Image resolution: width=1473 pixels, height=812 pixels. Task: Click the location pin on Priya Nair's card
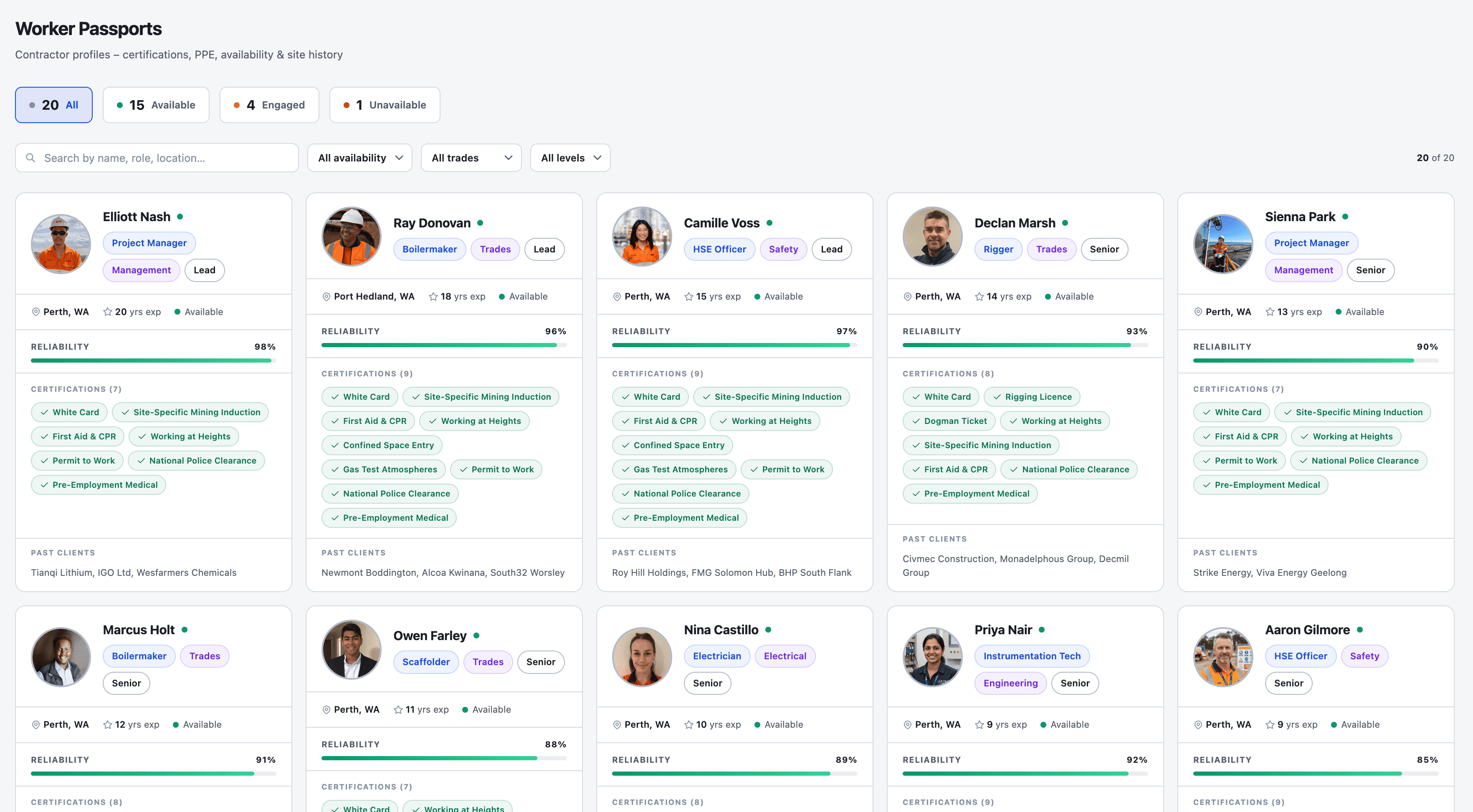click(908, 724)
